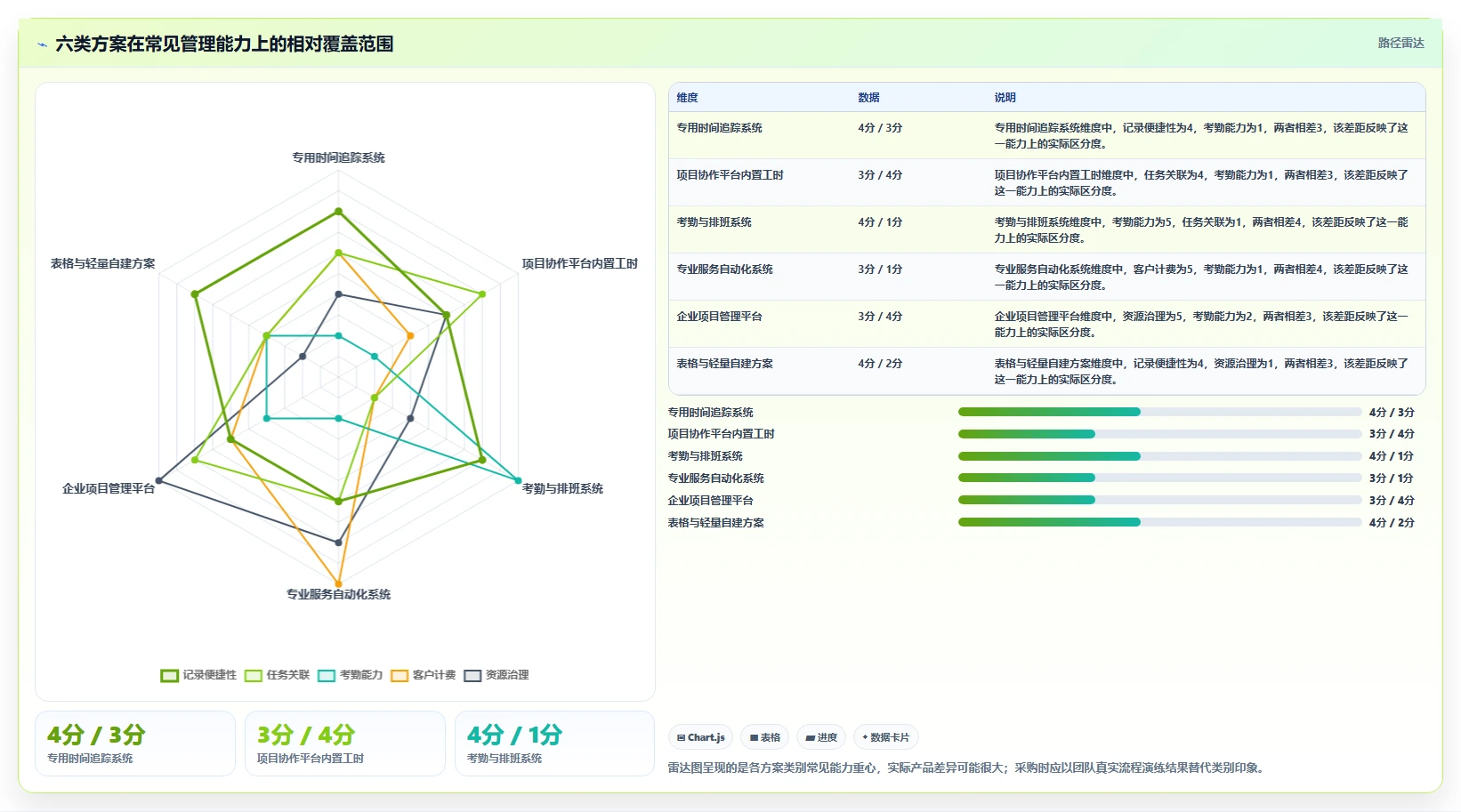The height and width of the screenshot is (812, 1461).
Task: Click the radar axis label 专用时间追踪系统
Action: point(338,157)
